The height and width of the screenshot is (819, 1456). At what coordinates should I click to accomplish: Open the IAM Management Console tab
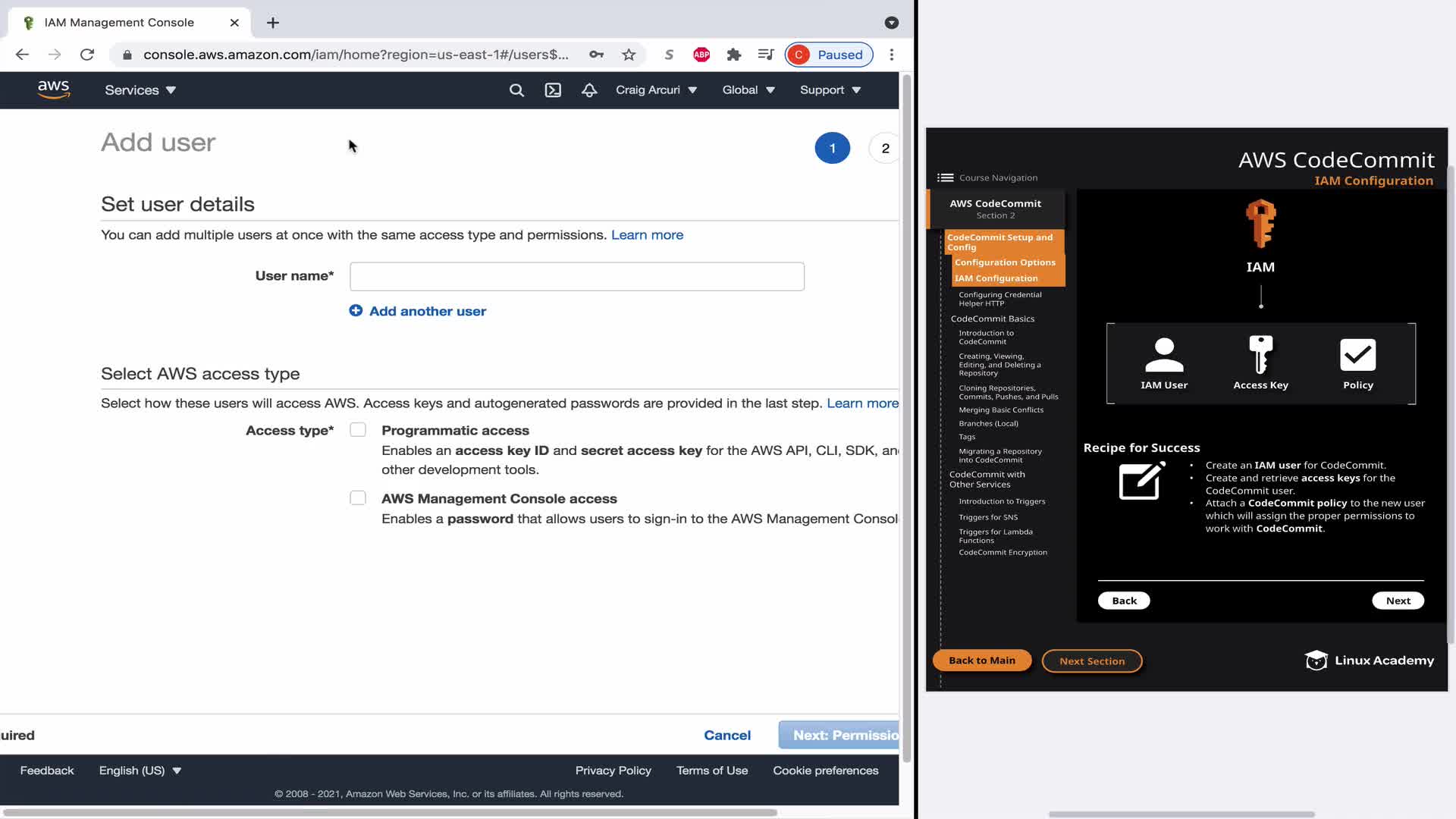coord(119,23)
